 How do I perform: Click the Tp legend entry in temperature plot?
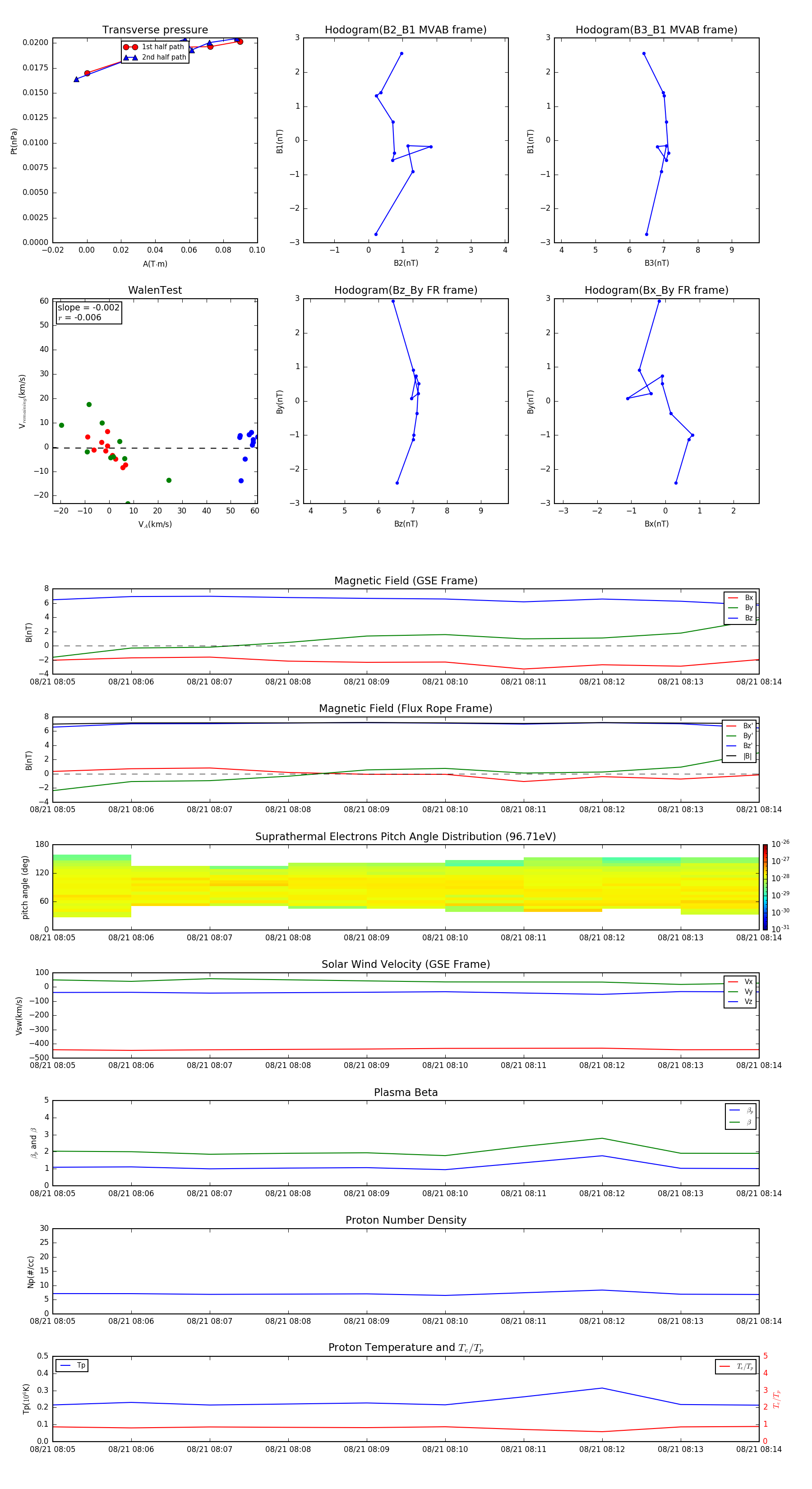(x=72, y=1365)
